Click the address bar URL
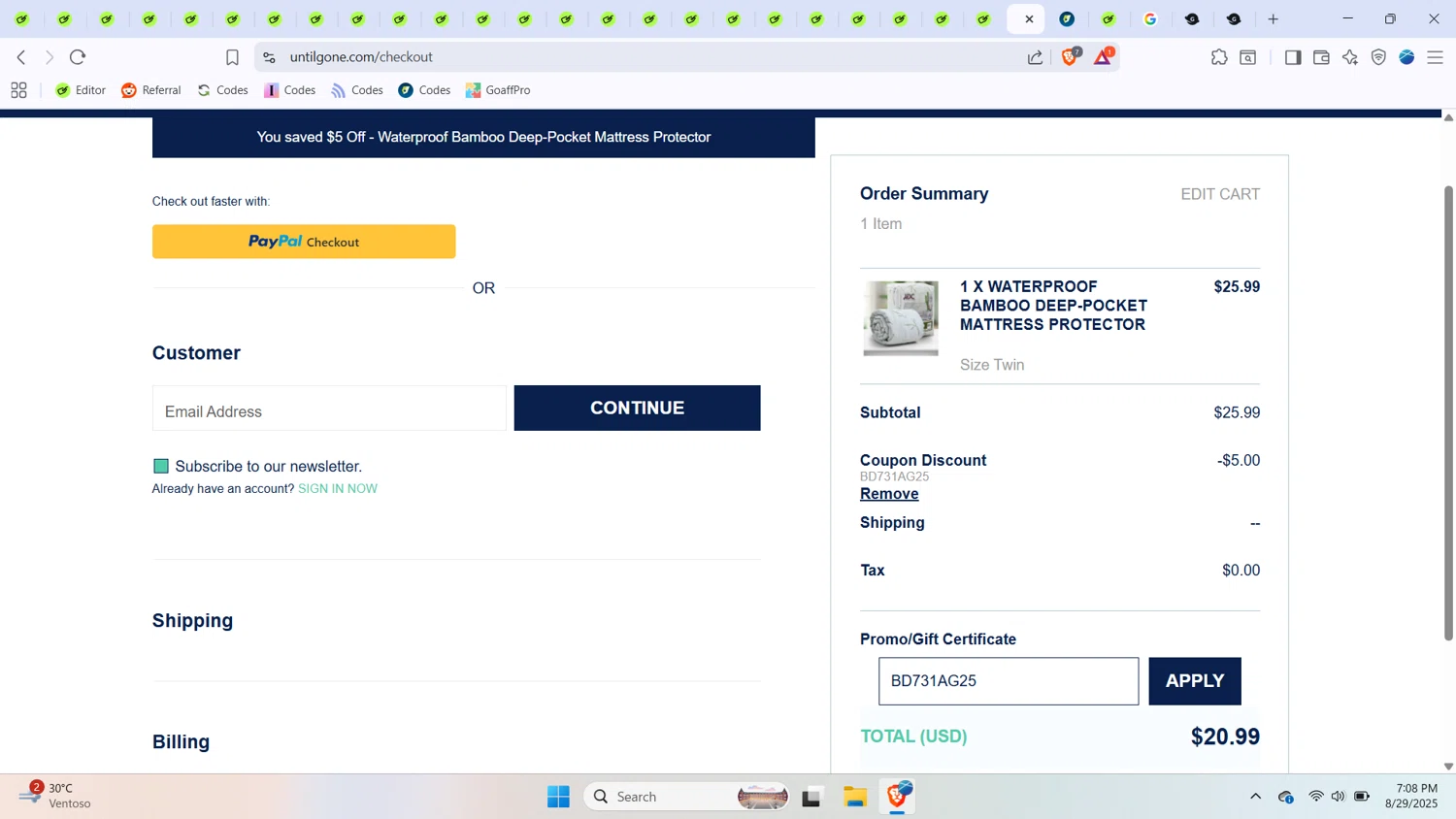1456x819 pixels. point(361,57)
